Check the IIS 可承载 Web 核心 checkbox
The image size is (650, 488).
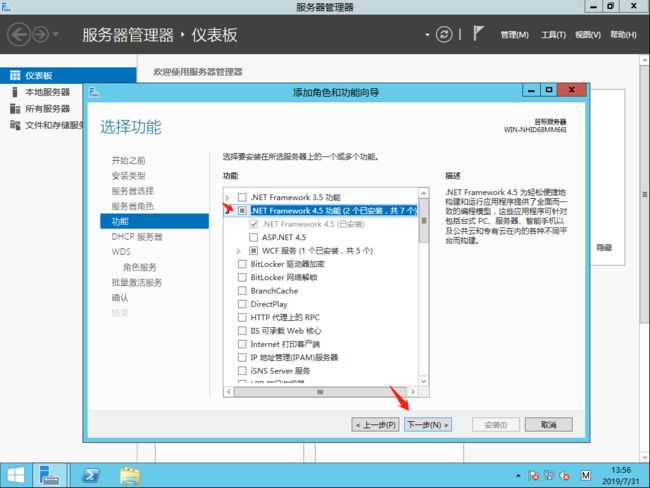coord(242,330)
